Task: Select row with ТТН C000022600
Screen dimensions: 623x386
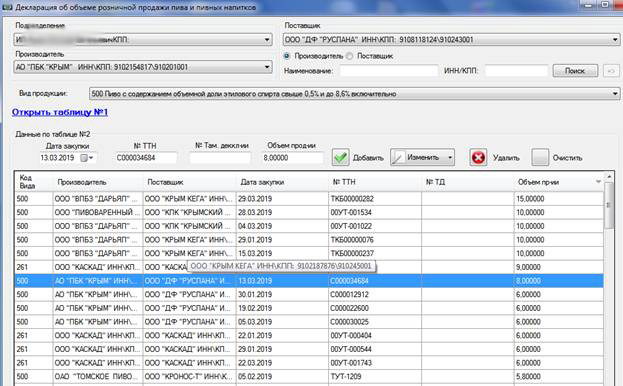Action: [309, 309]
